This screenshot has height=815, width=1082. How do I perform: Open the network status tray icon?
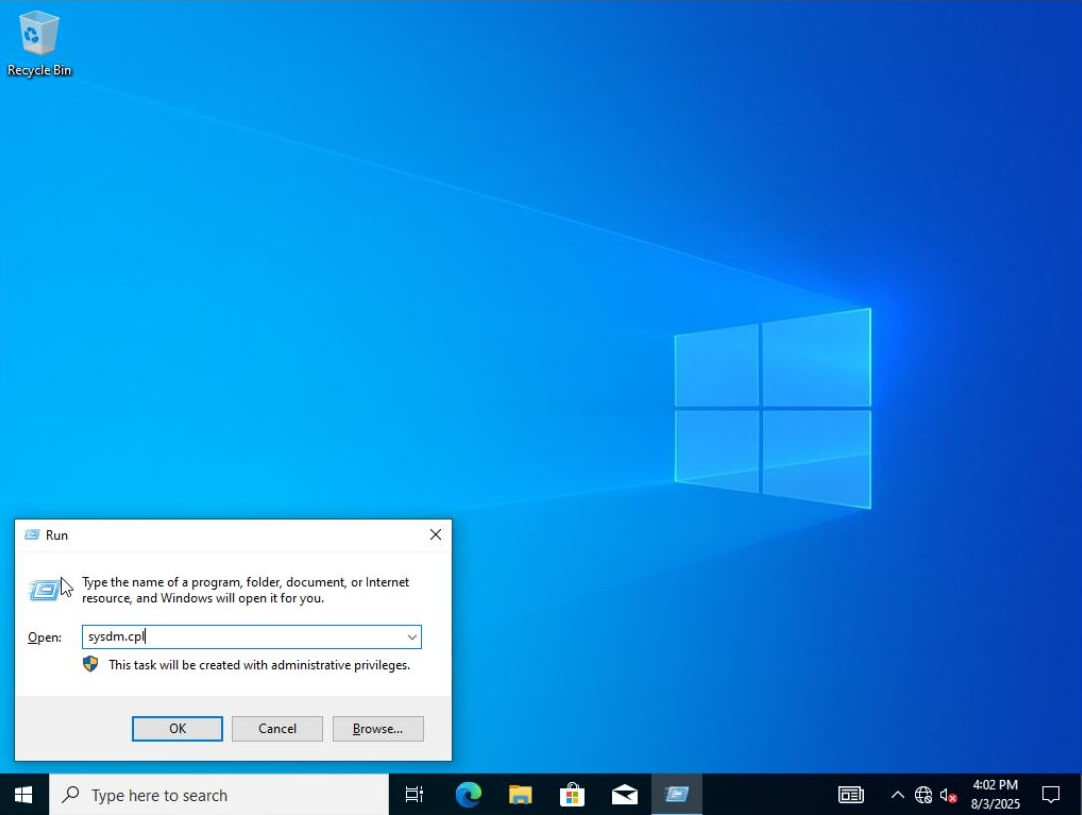click(x=923, y=795)
